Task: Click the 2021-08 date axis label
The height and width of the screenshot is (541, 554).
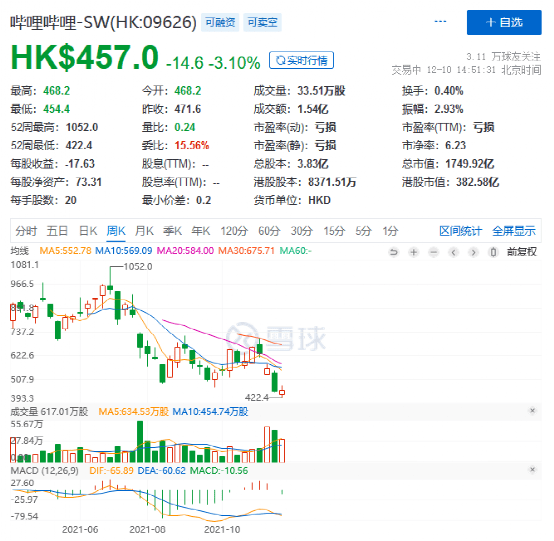Action: (147, 530)
